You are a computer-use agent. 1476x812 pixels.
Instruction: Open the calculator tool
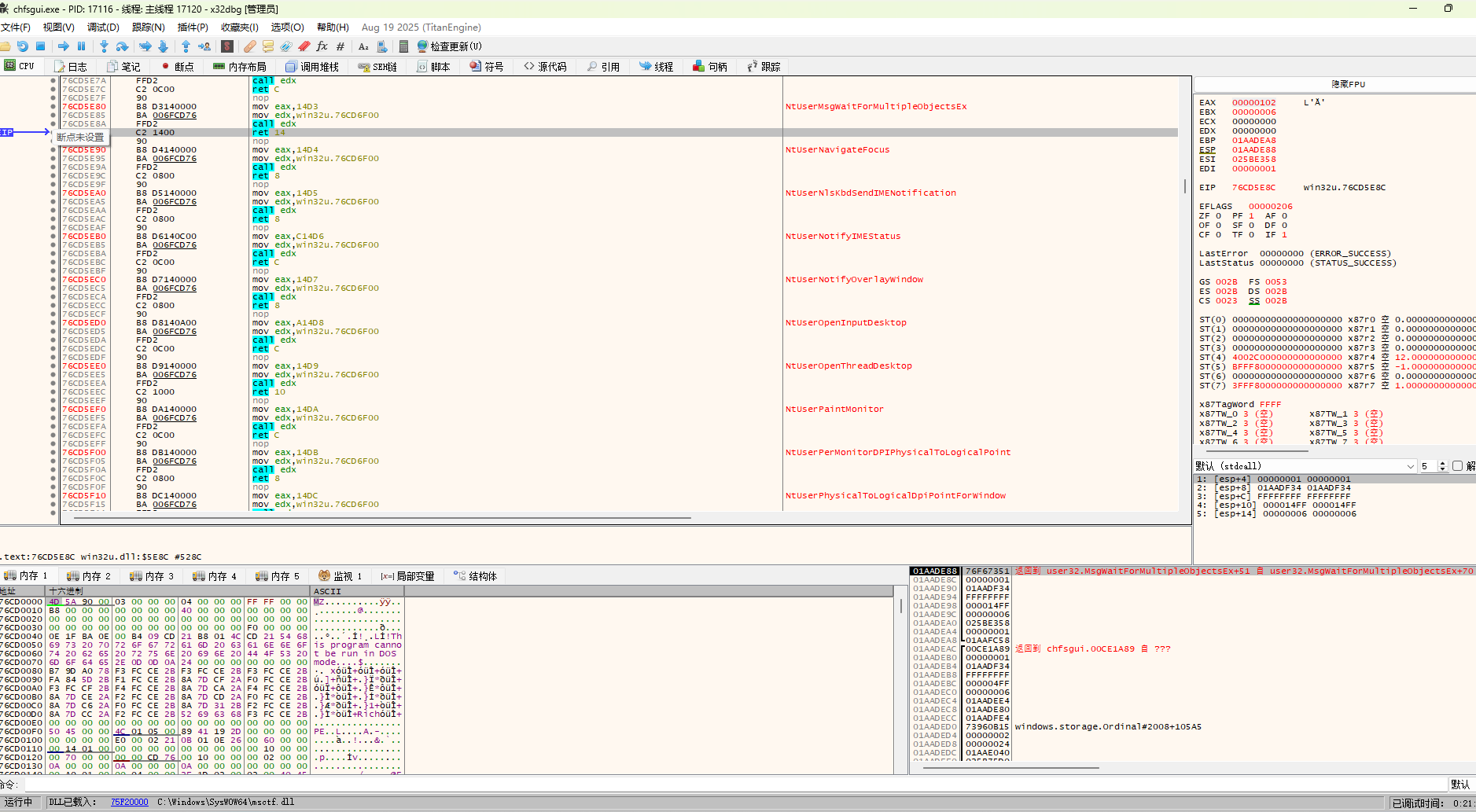(404, 46)
